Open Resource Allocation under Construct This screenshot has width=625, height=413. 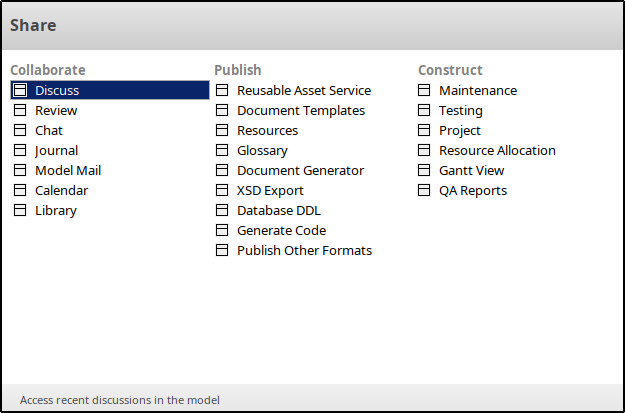pos(497,150)
